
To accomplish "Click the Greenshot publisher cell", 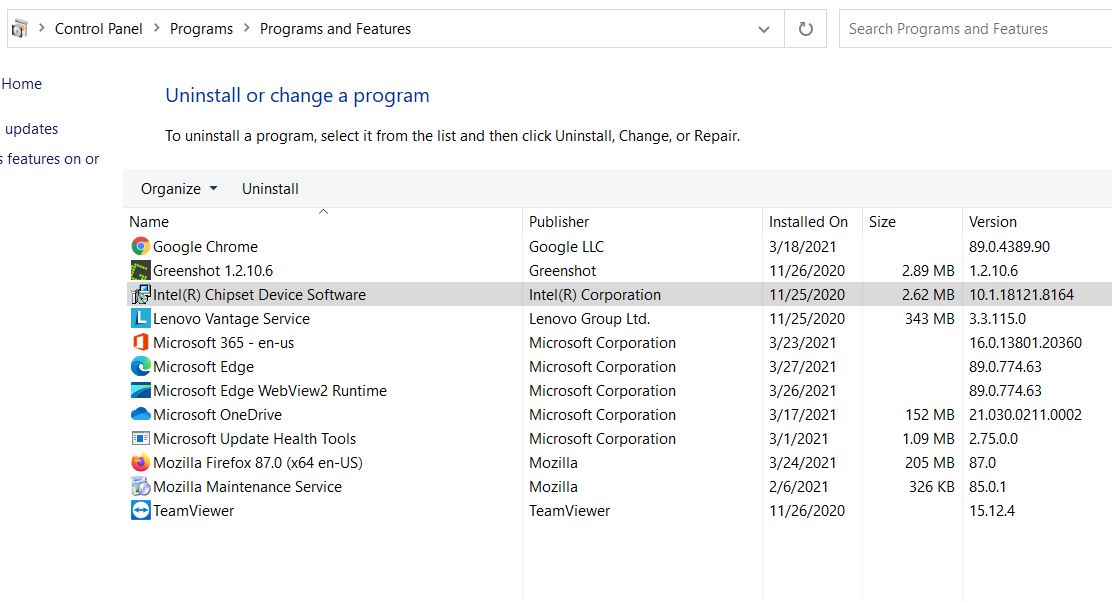I will 562,271.
